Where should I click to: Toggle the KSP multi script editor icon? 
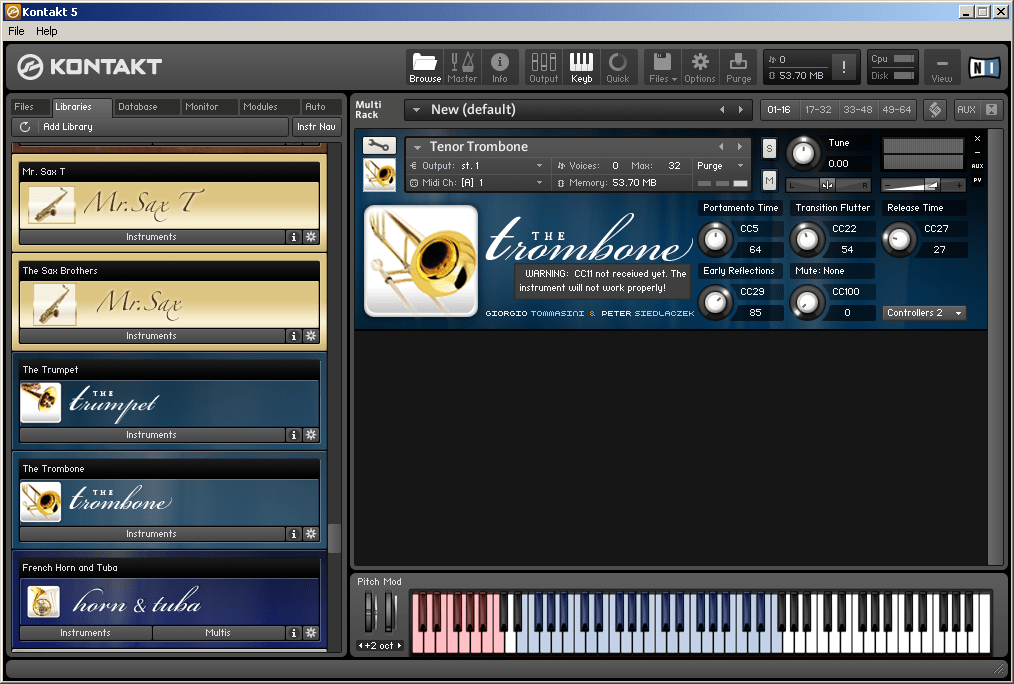click(x=934, y=109)
